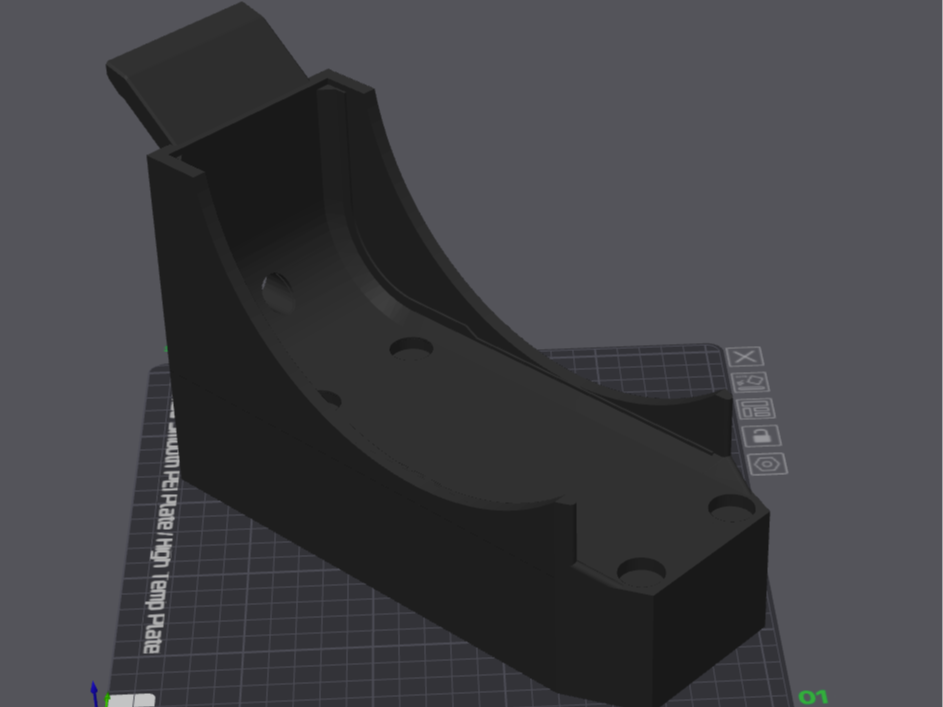Click the arrange objects on plate icon
943x707 pixels.
755,409
